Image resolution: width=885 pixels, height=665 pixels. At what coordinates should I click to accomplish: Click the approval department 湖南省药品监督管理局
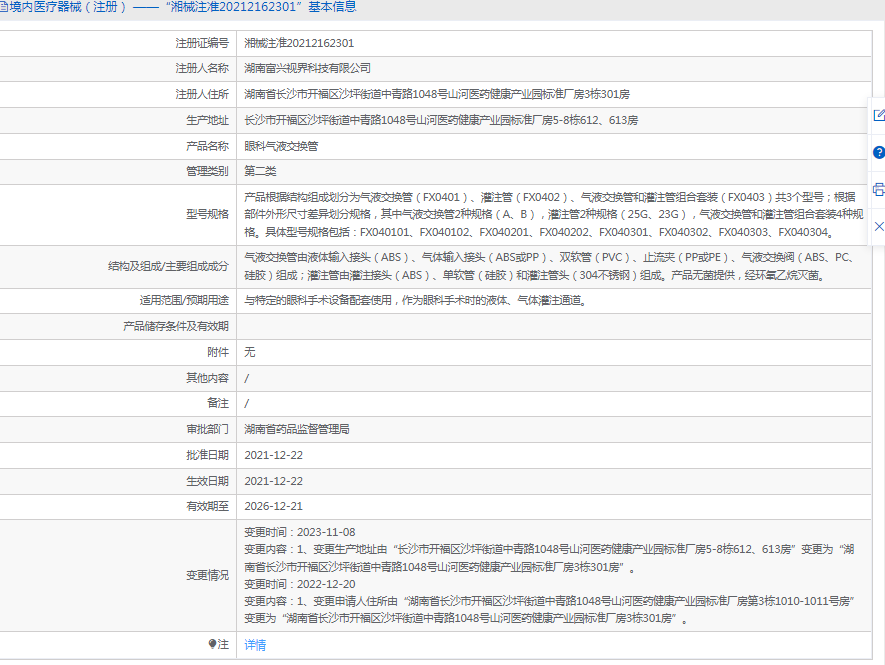pos(297,429)
